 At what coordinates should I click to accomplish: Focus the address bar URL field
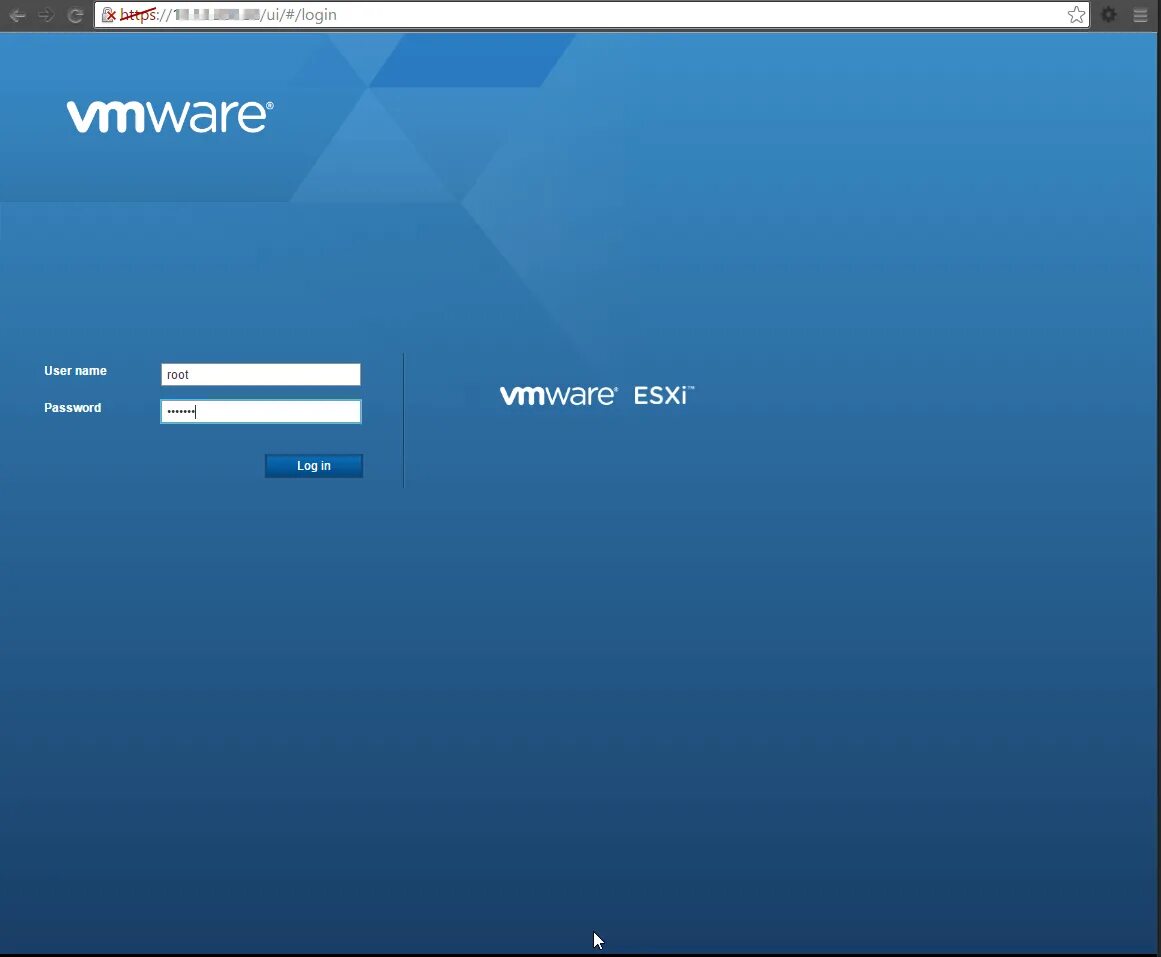tap(592, 15)
